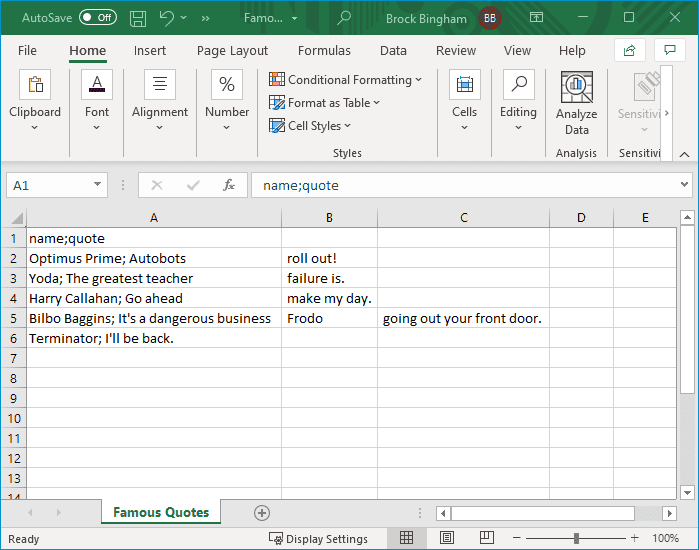Image resolution: width=699 pixels, height=550 pixels.
Task: Click the Insert Function fx icon
Action: coord(229,185)
